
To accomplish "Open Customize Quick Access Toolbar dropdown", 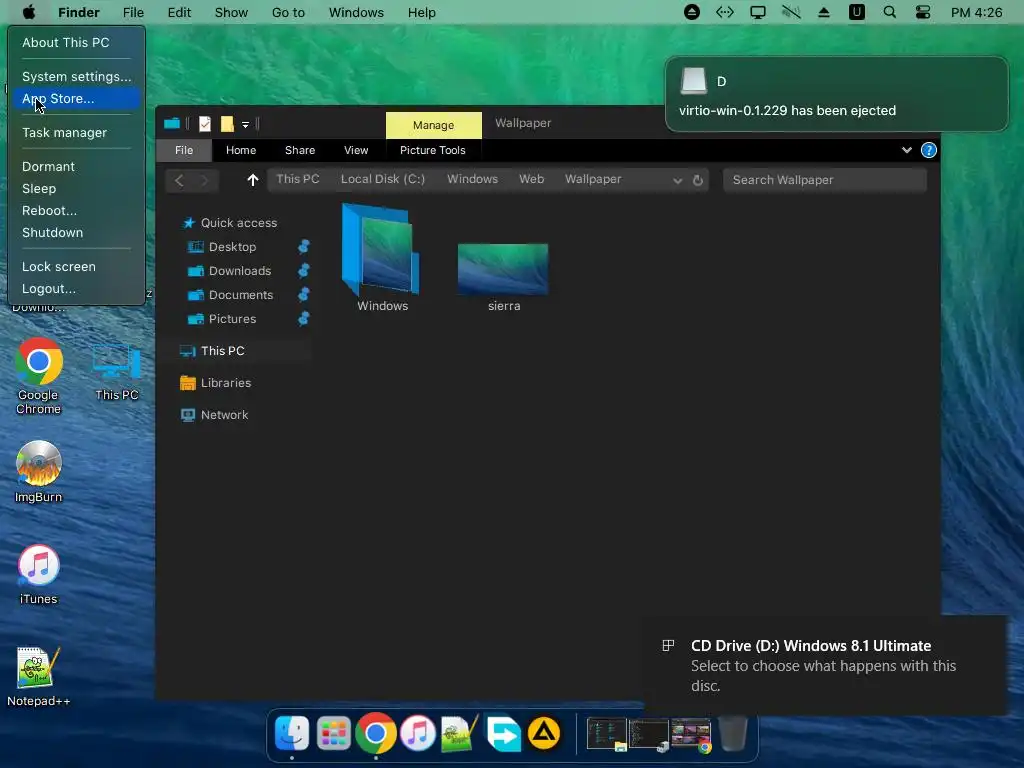I will point(246,124).
